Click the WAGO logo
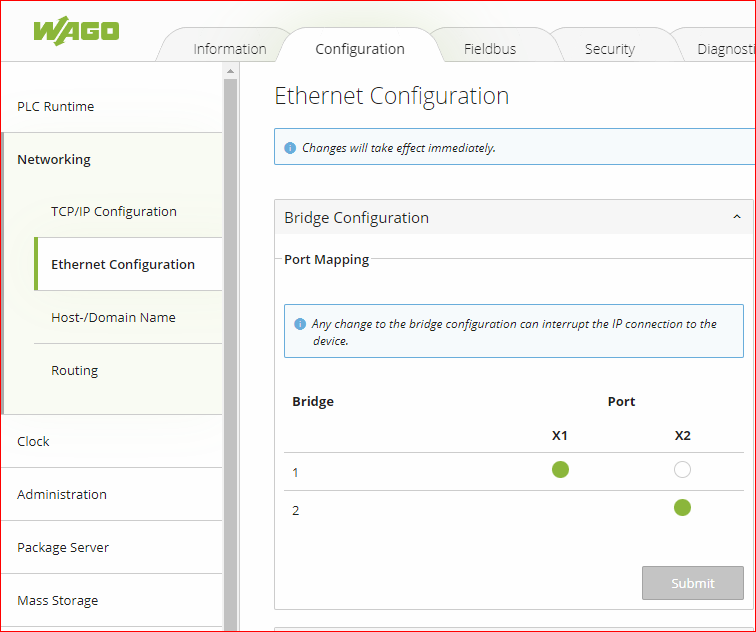 pos(76,30)
